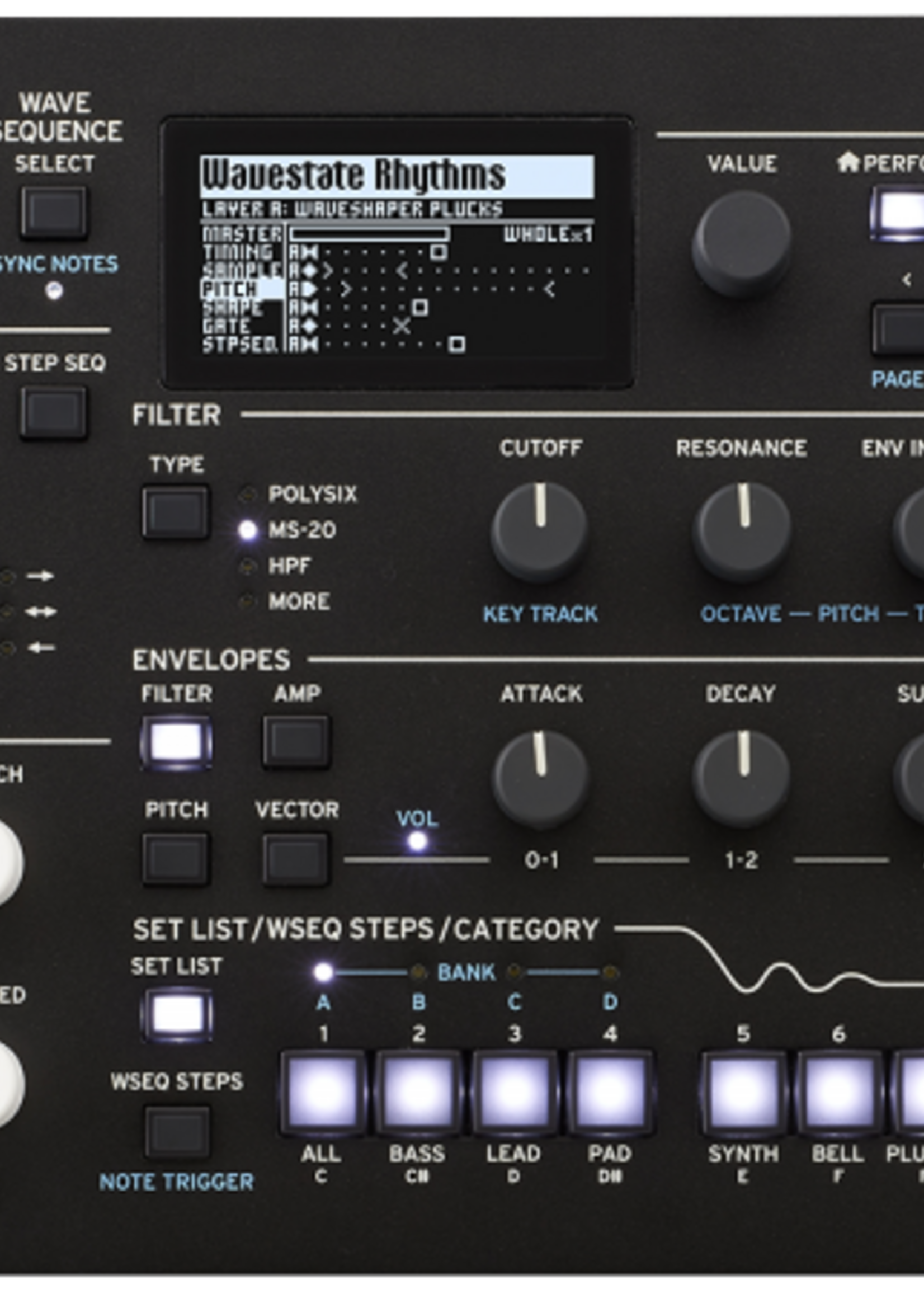The width and height of the screenshot is (924, 1294).
Task: Select bank D LED
Action: coord(610,972)
